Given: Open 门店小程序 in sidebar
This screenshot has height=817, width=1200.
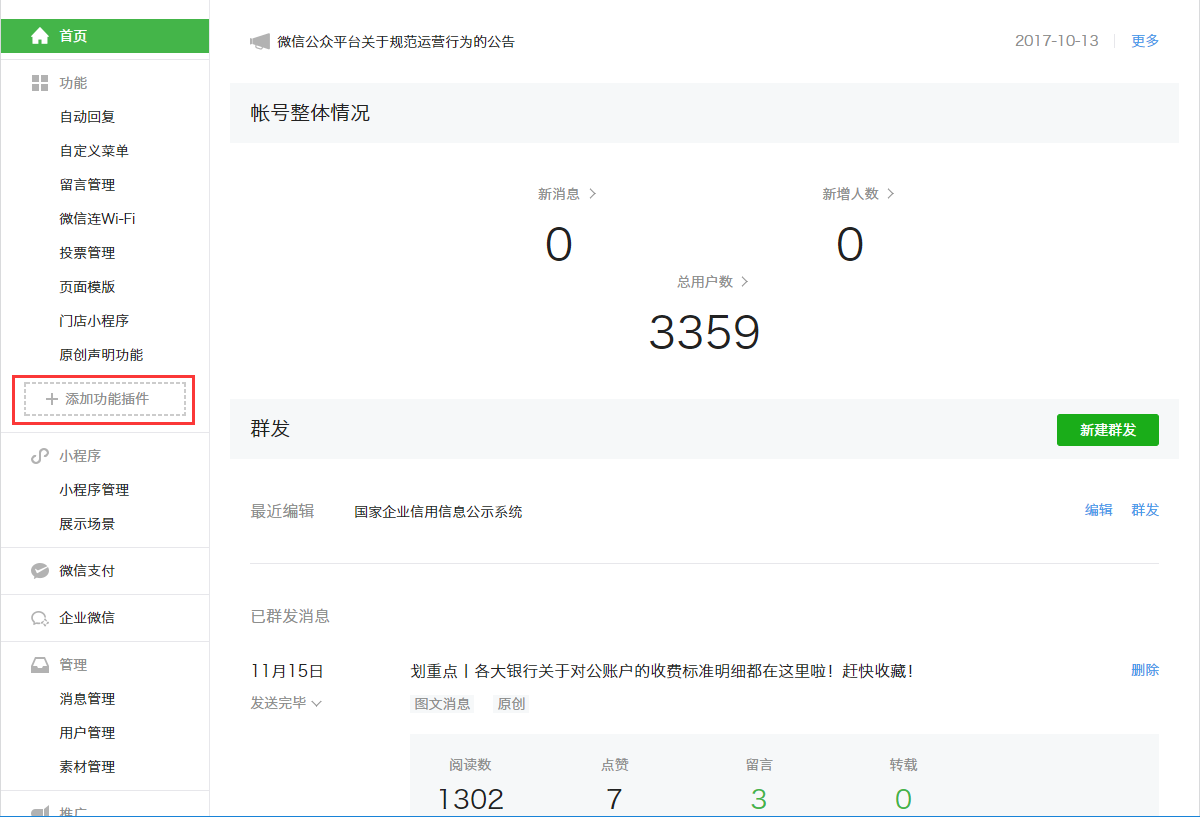Looking at the screenshot, I should click(94, 321).
